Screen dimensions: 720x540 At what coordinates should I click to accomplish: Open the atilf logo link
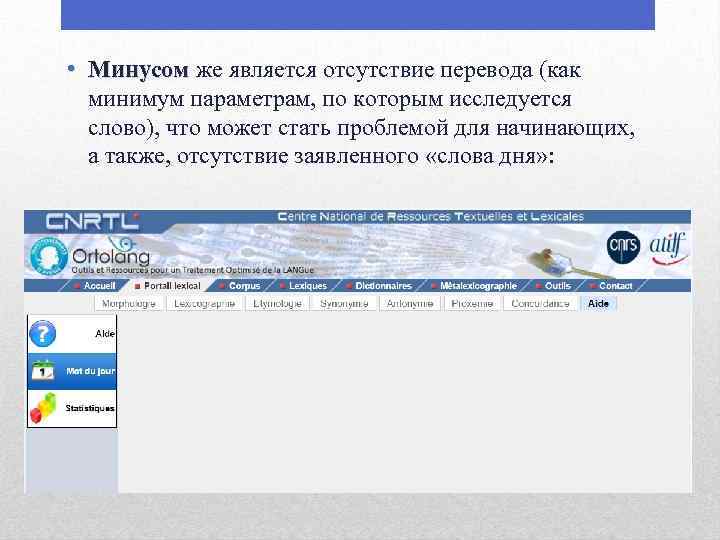(668, 248)
